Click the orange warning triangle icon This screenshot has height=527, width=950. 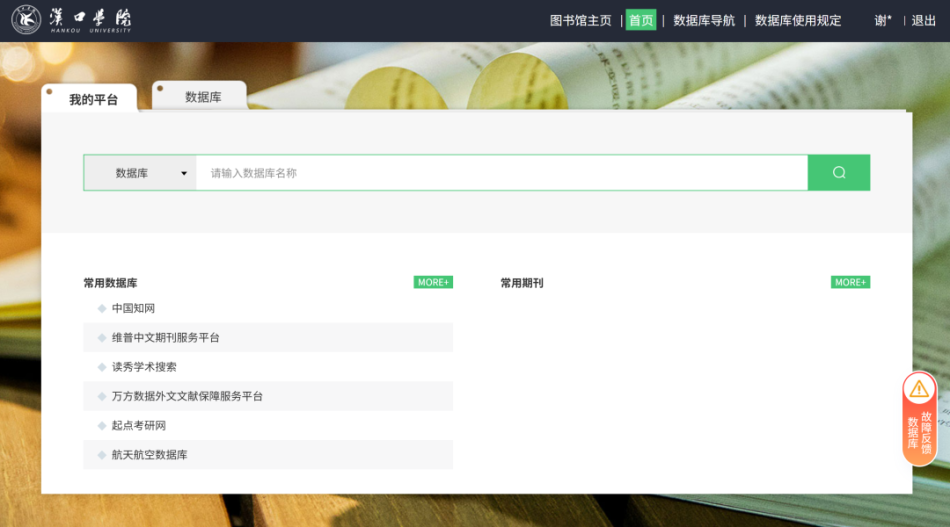(919, 389)
